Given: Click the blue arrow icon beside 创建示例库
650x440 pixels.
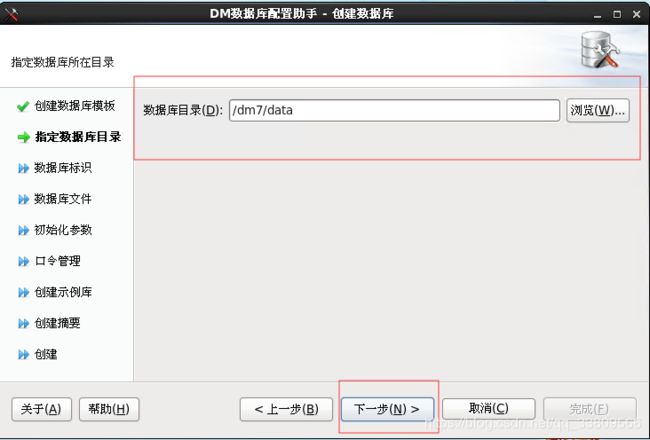Looking at the screenshot, I should [x=24, y=292].
